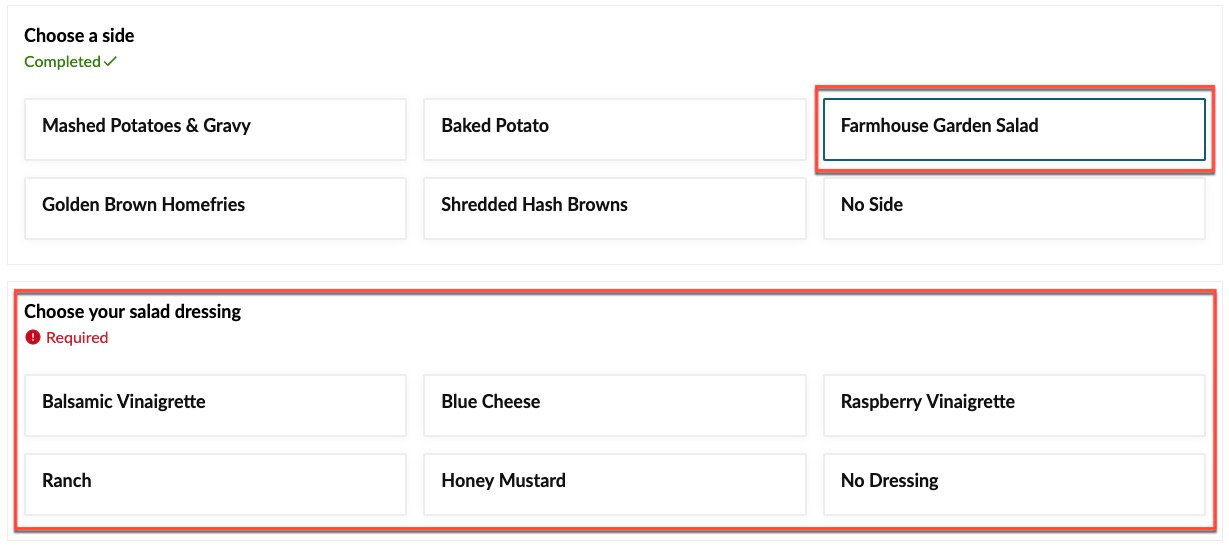Click the red Required warning icon
Image resolution: width=1229 pixels, height=549 pixels.
tap(33, 338)
